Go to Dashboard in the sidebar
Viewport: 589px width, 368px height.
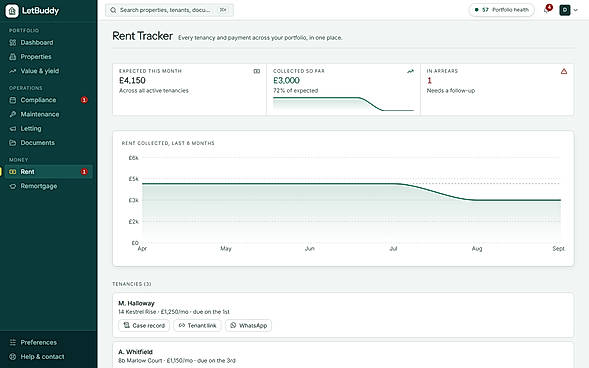point(49,42)
